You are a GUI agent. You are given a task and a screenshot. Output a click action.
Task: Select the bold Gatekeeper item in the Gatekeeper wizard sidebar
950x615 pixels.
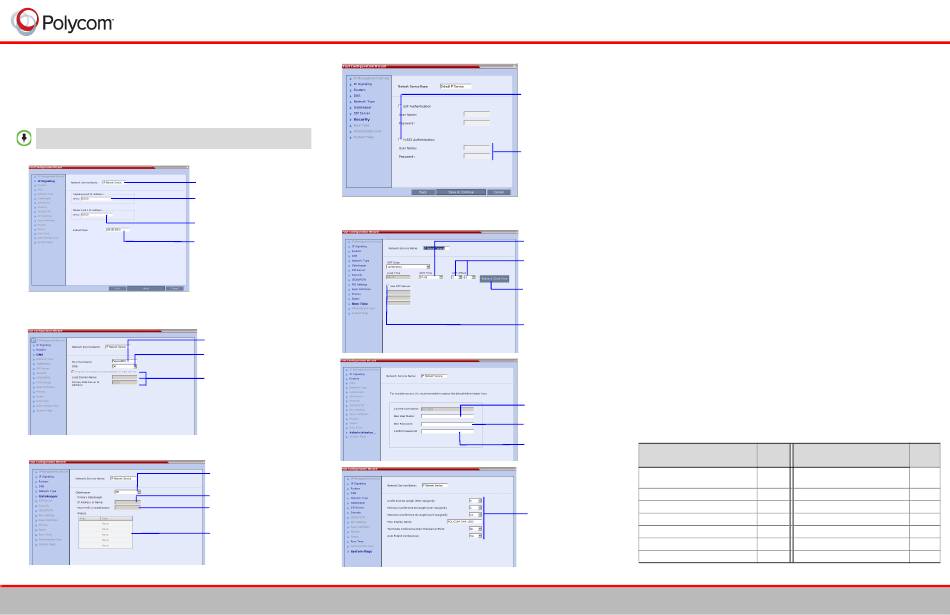click(48, 496)
